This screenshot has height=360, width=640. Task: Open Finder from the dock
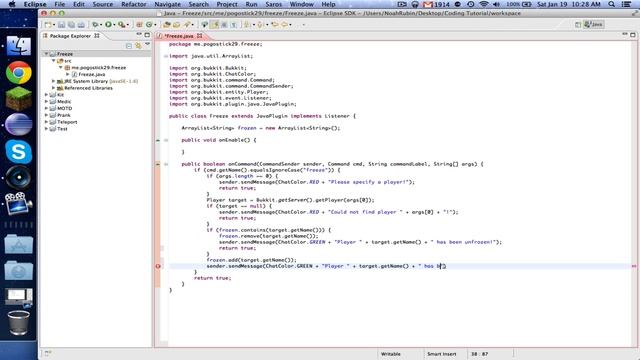[x=18, y=45]
